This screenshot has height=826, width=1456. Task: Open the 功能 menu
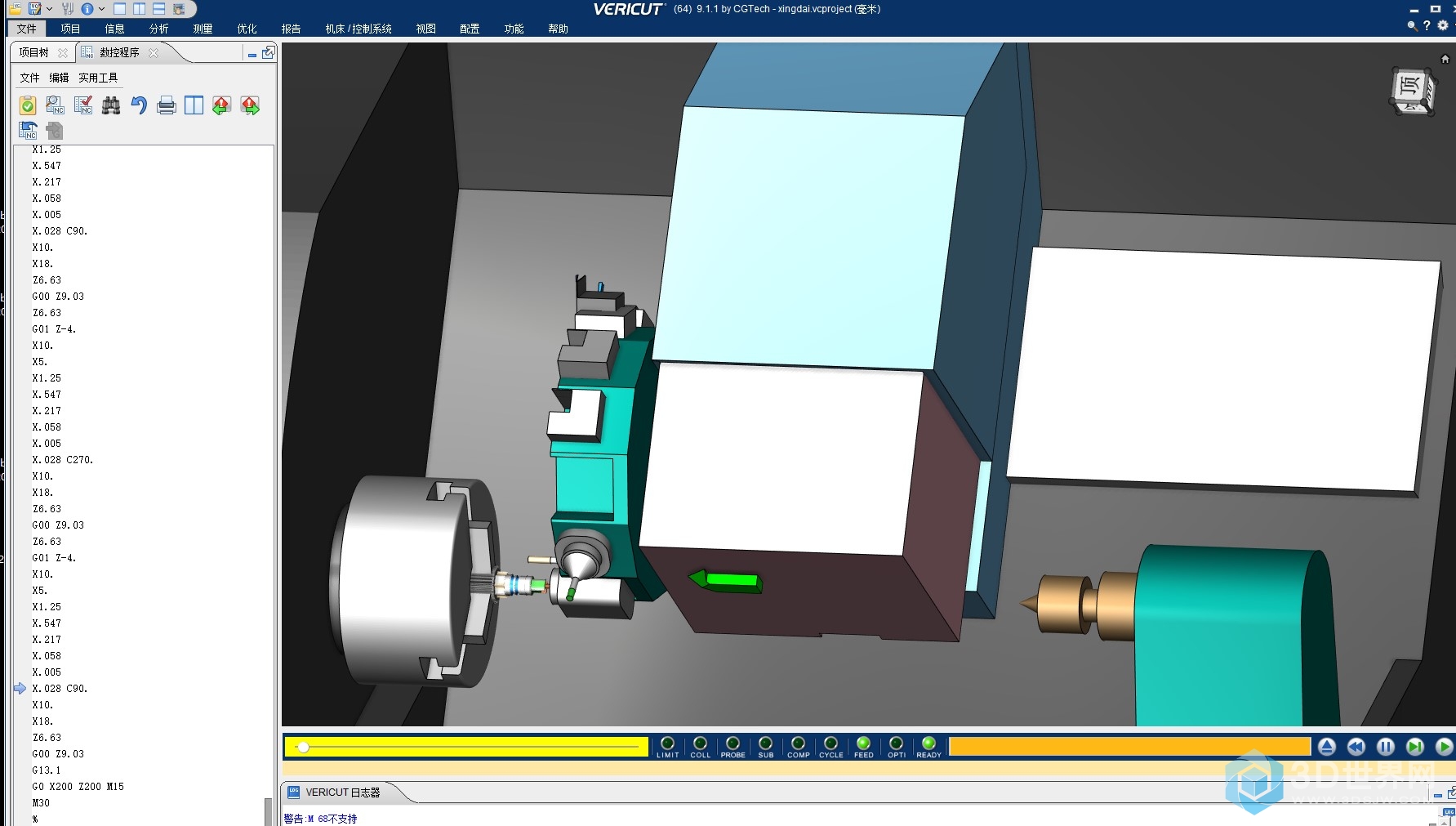pyautogui.click(x=514, y=29)
